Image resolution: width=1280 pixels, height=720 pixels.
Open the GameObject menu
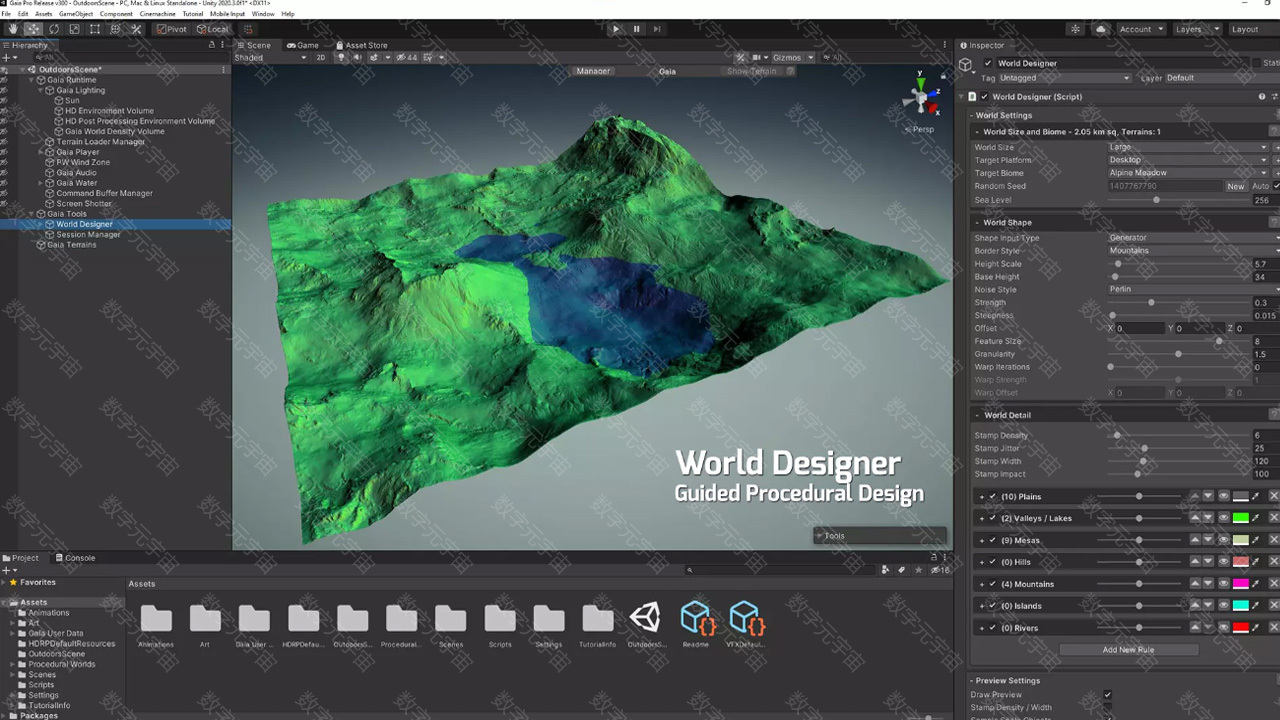coord(75,14)
